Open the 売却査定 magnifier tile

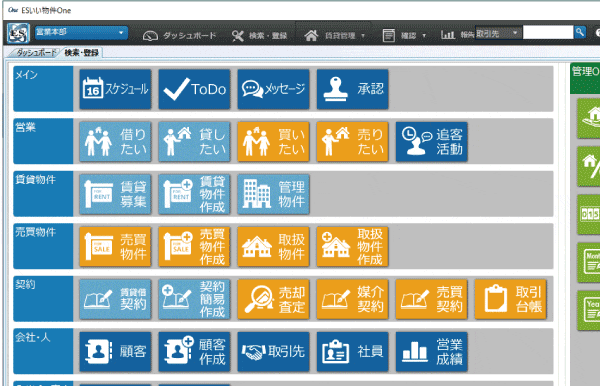point(273,299)
